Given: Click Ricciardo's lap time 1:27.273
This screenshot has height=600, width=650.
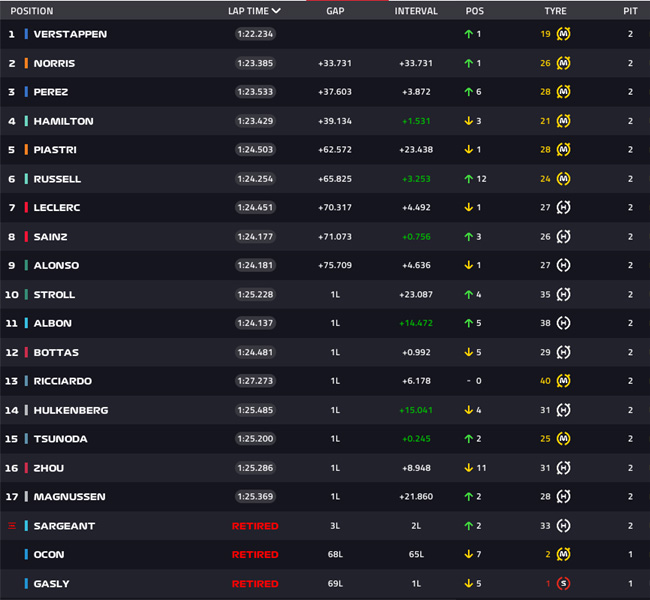Looking at the screenshot, I should (x=255, y=381).
